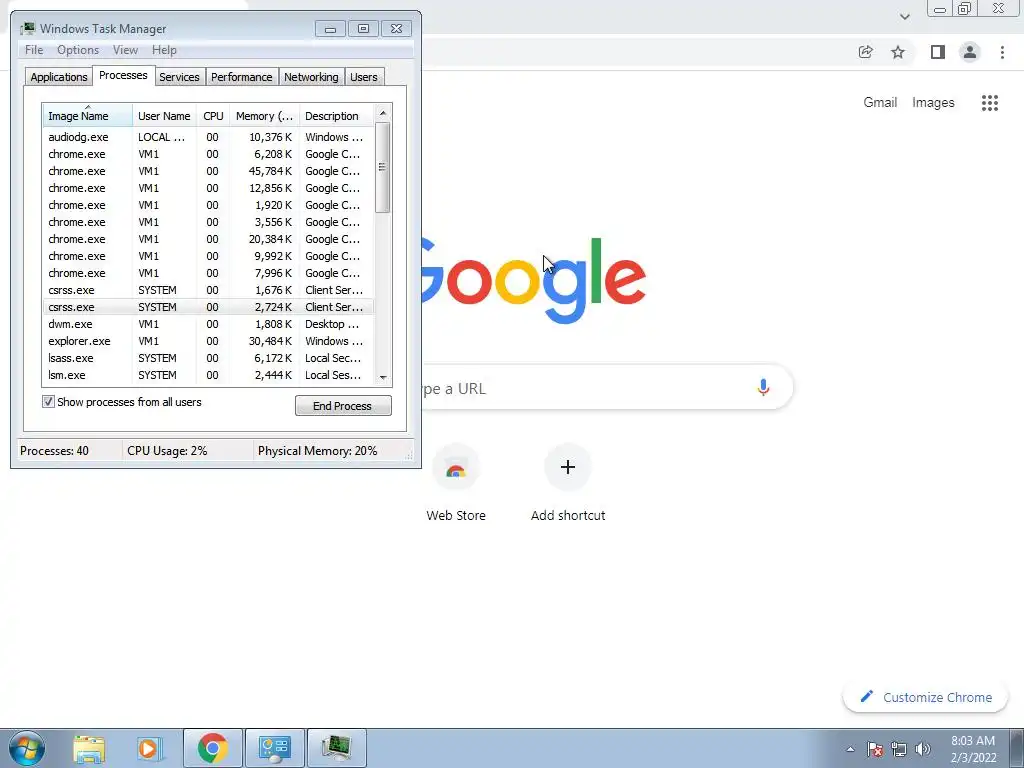Open Chrome side panel icon
Viewport: 1024px width, 768px height.
(x=938, y=52)
